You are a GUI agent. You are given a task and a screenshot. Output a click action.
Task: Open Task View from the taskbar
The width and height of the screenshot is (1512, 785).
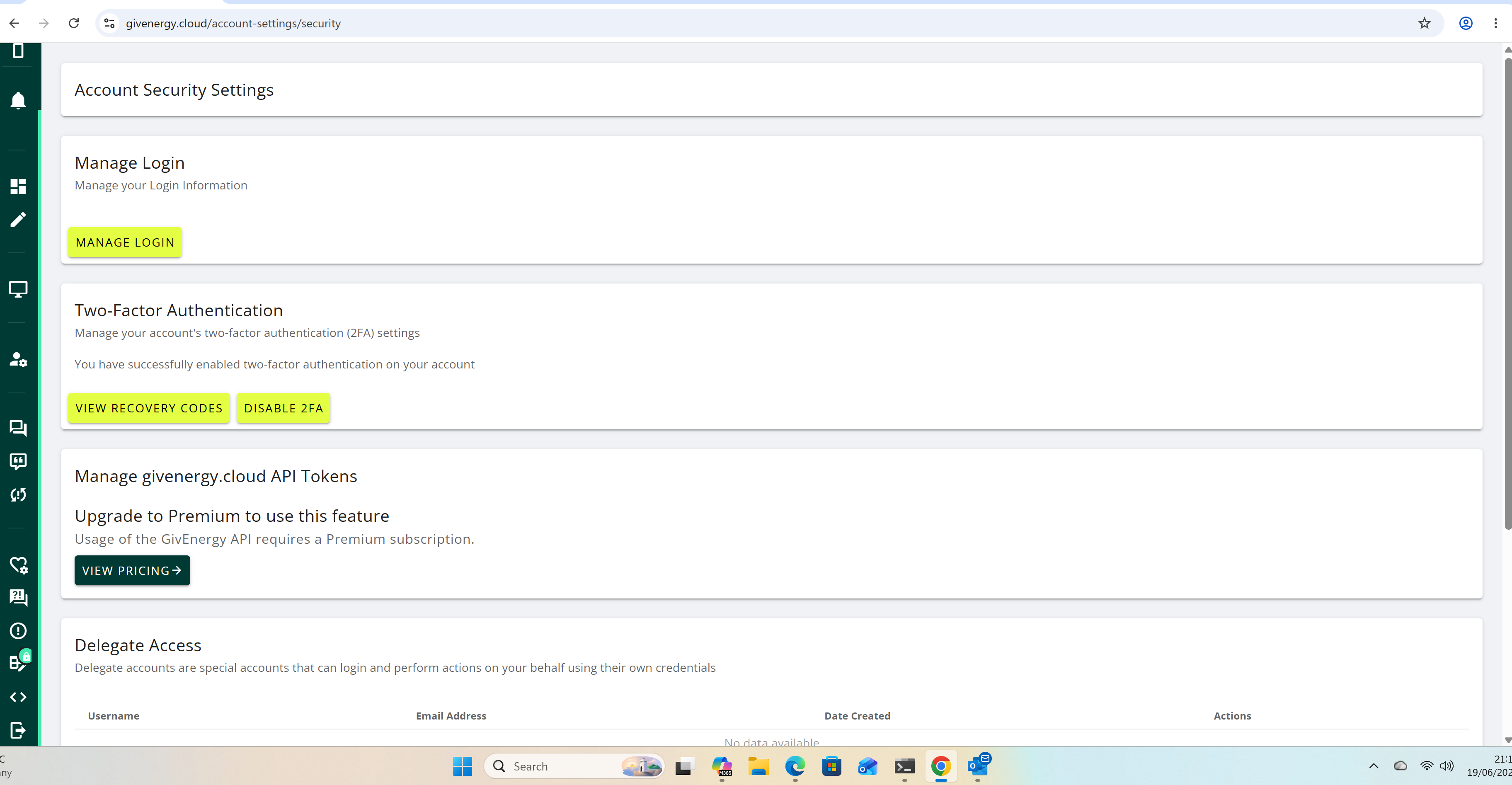tap(684, 766)
